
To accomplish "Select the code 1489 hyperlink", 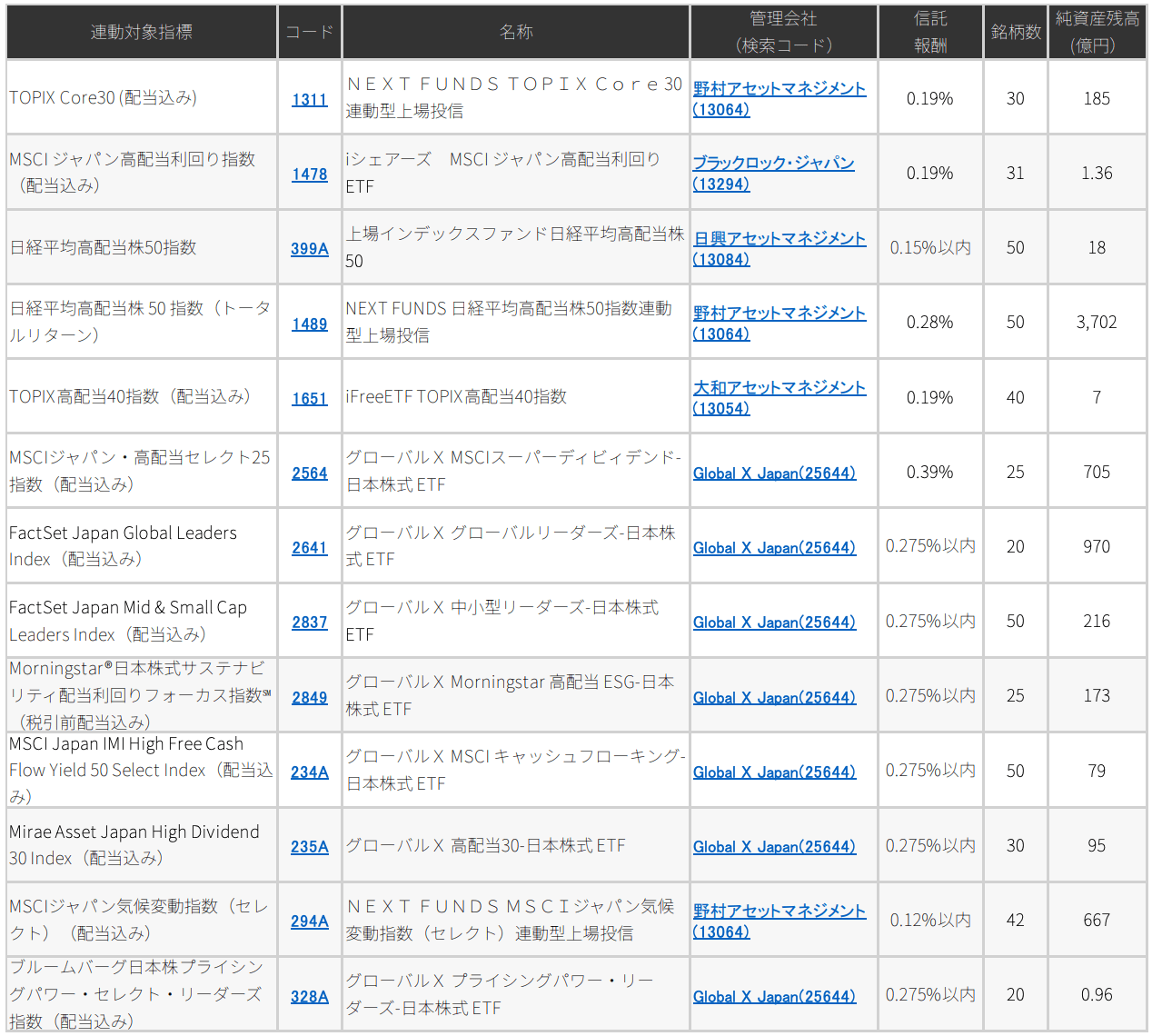I will pos(309,324).
